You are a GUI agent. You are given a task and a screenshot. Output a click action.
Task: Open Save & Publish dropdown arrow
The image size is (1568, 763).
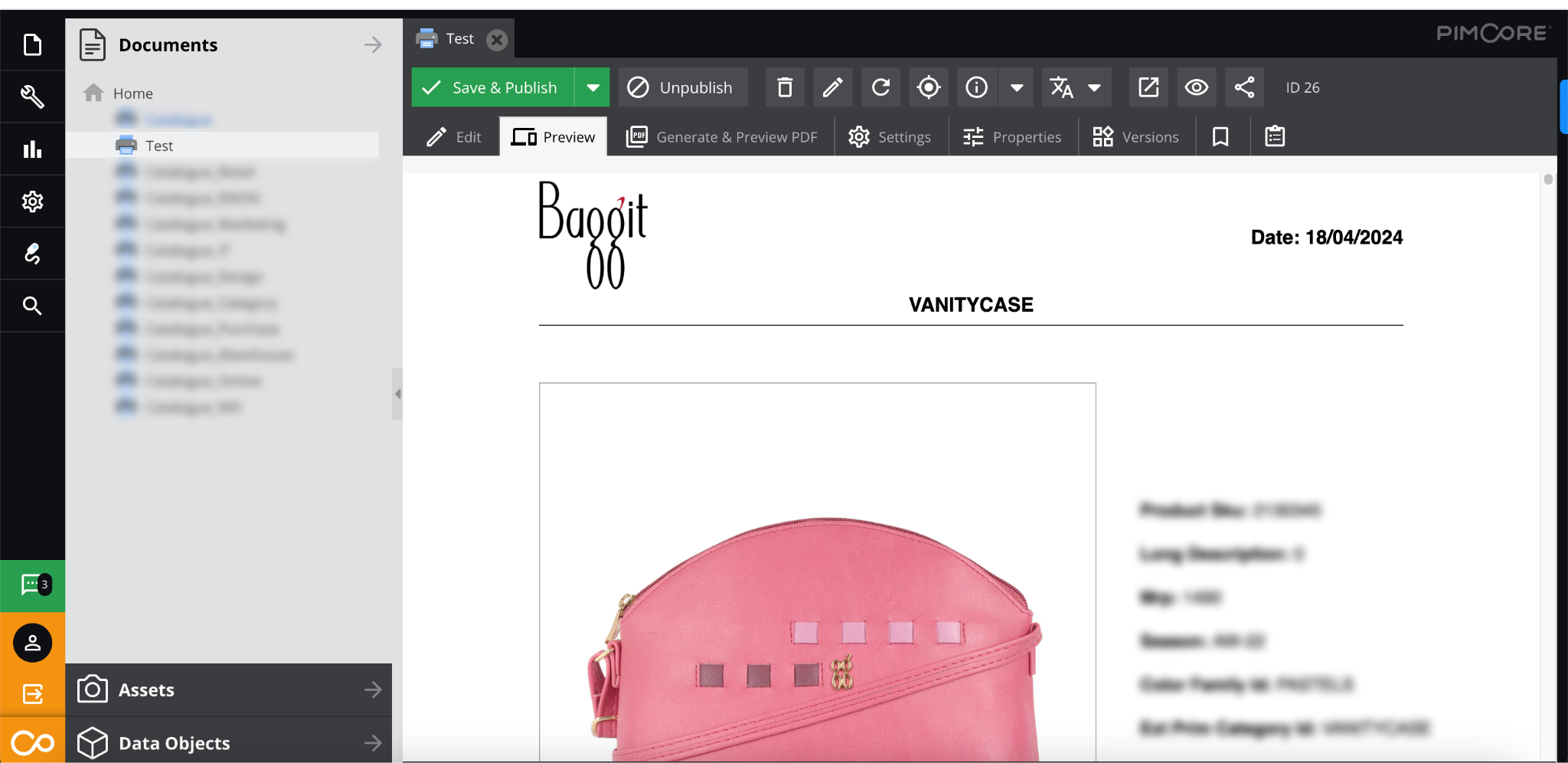pyautogui.click(x=593, y=87)
